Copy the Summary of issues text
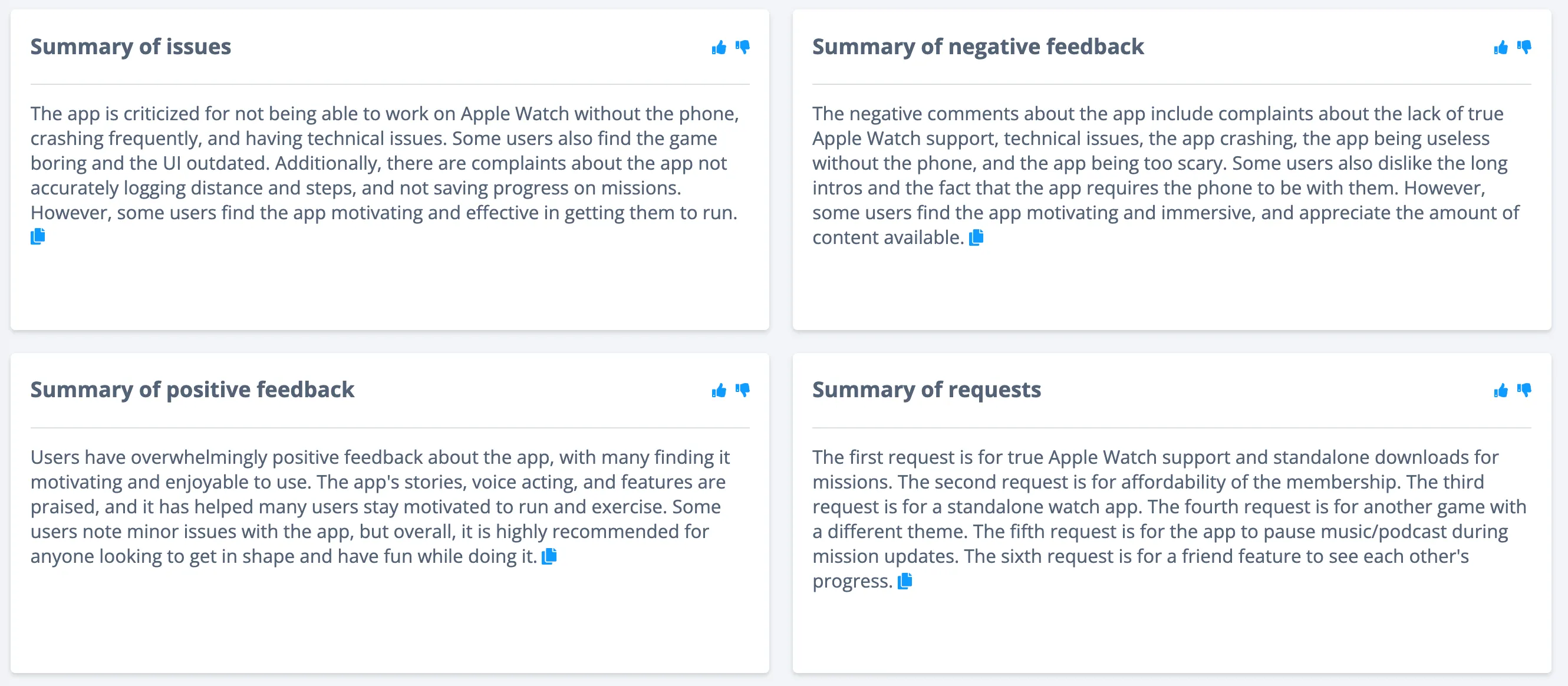Image resolution: width=1568 pixels, height=686 pixels. pos(37,237)
